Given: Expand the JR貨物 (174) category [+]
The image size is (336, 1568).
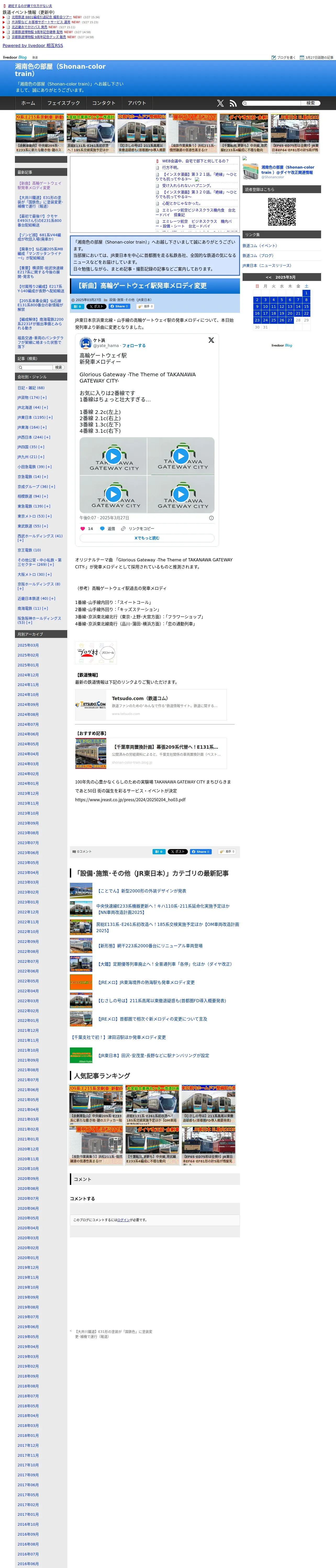Looking at the screenshot, I should pos(44,397).
